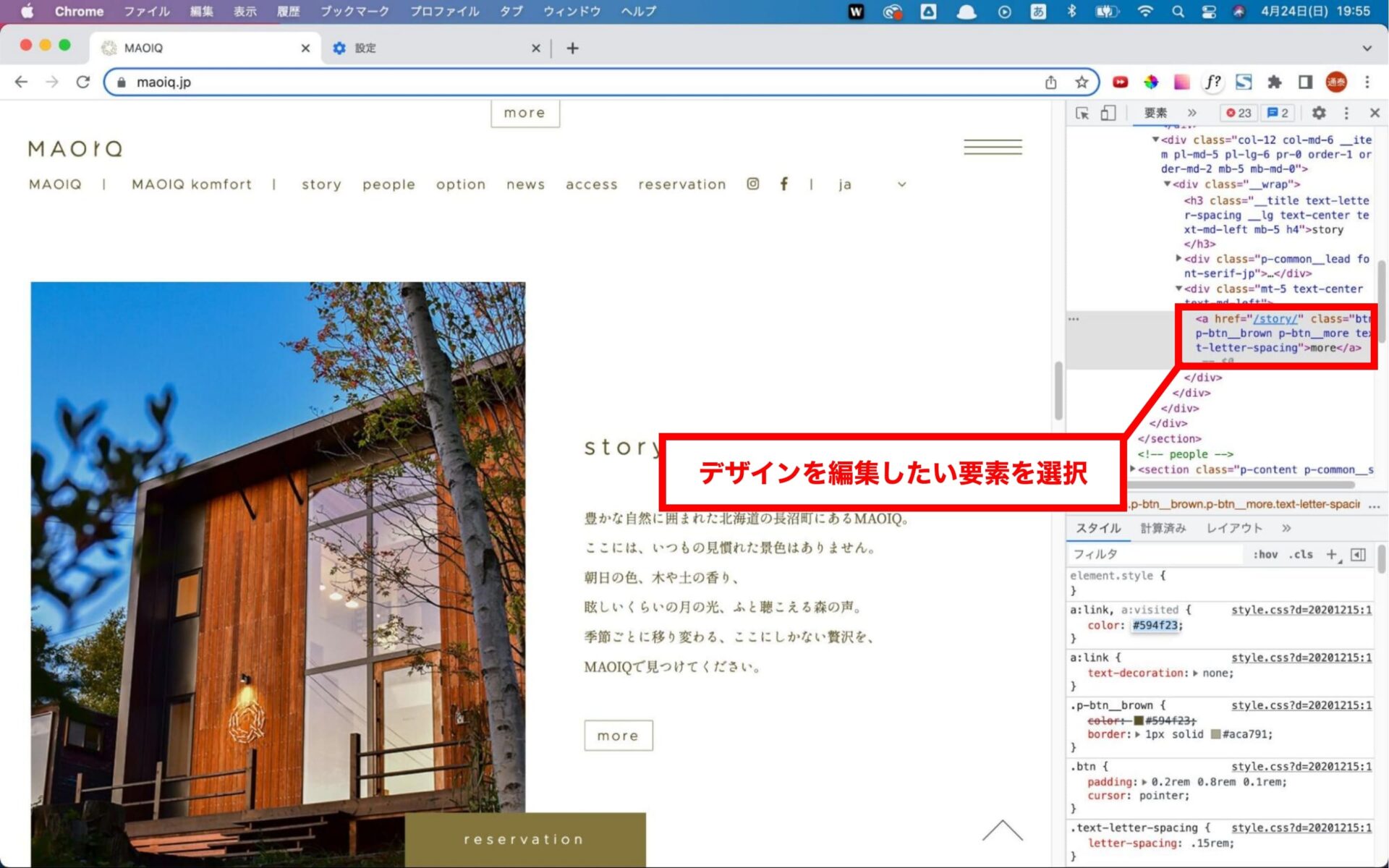Click the MAOIQ site logo

(75, 149)
